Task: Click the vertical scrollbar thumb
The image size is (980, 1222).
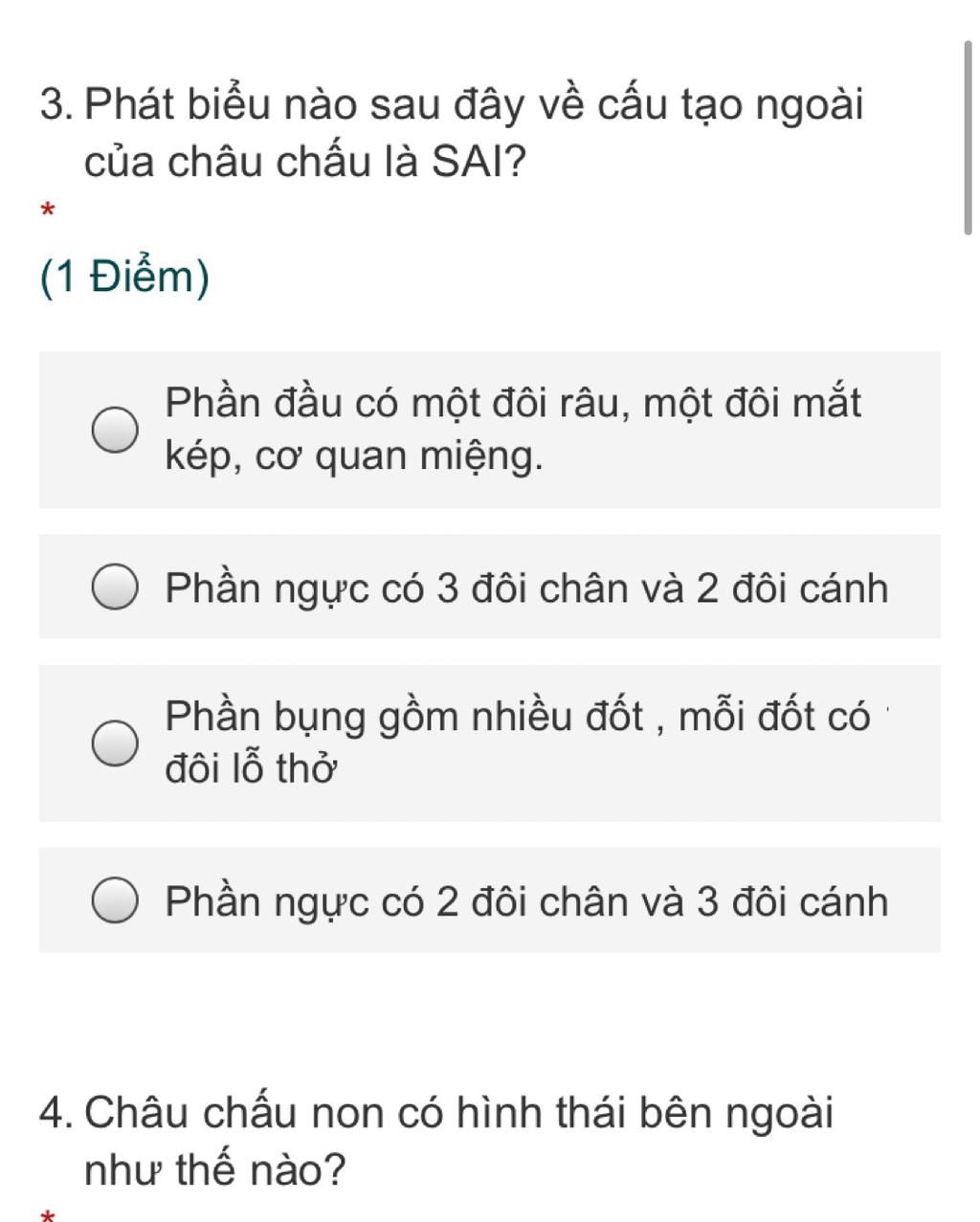Action: point(969,137)
